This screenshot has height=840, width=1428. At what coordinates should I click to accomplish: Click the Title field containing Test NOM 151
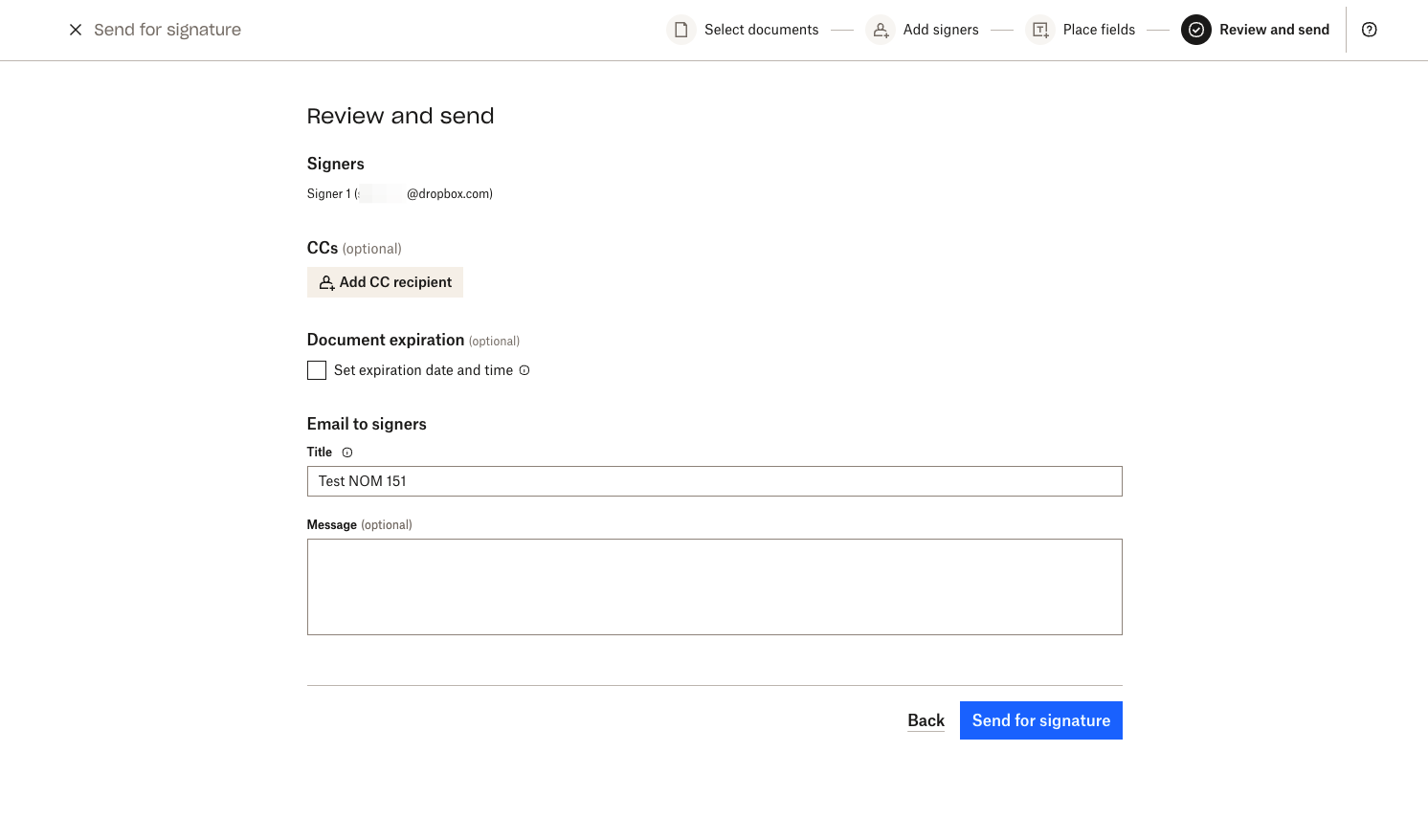714,480
